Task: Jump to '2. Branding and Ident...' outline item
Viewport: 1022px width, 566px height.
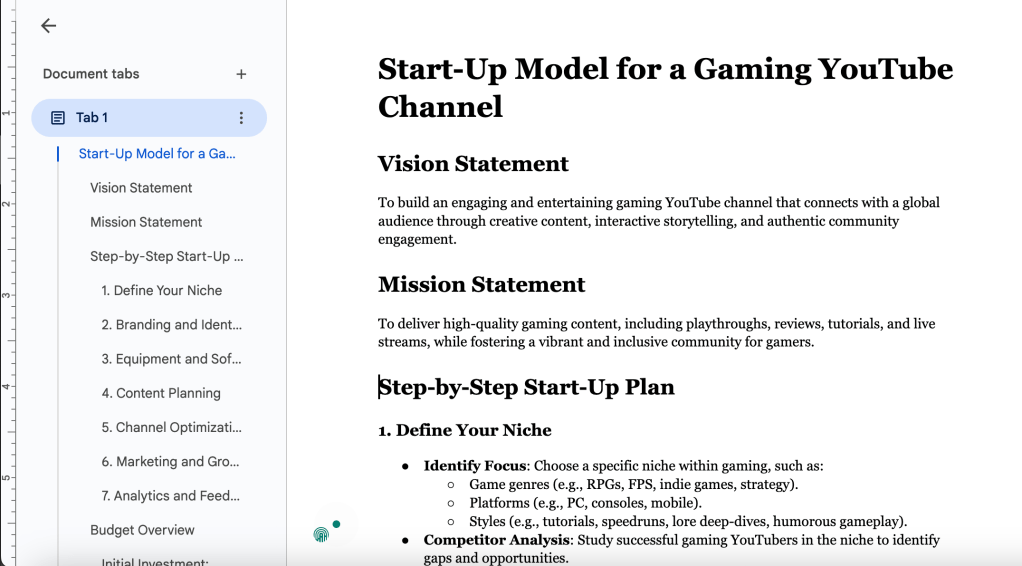Action: 171,325
